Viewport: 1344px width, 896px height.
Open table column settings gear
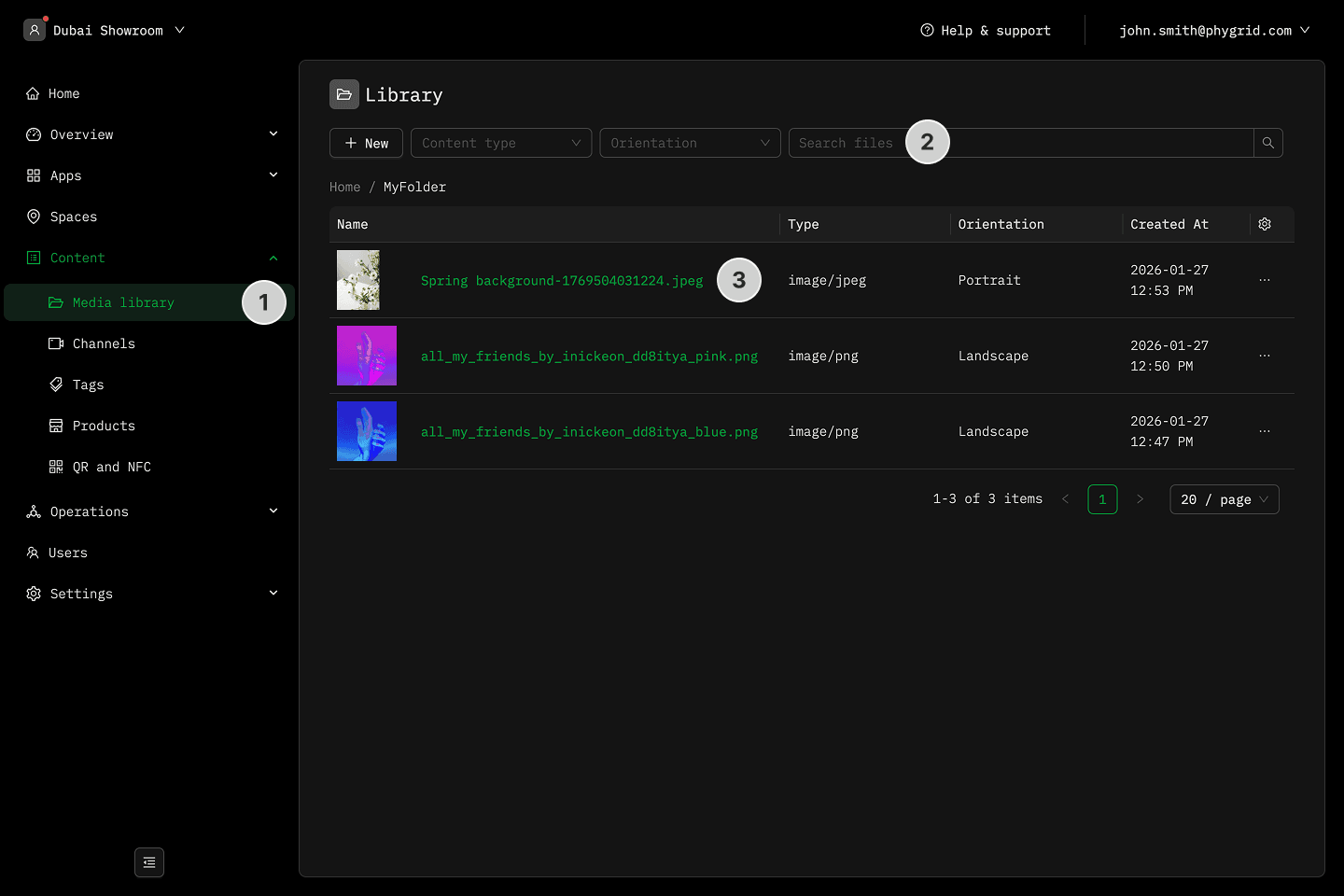(x=1265, y=224)
